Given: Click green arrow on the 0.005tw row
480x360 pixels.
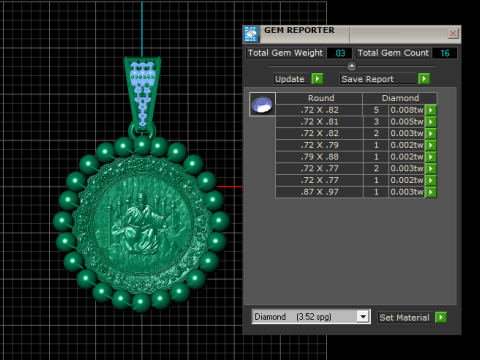Looking at the screenshot, I should (x=431, y=122).
